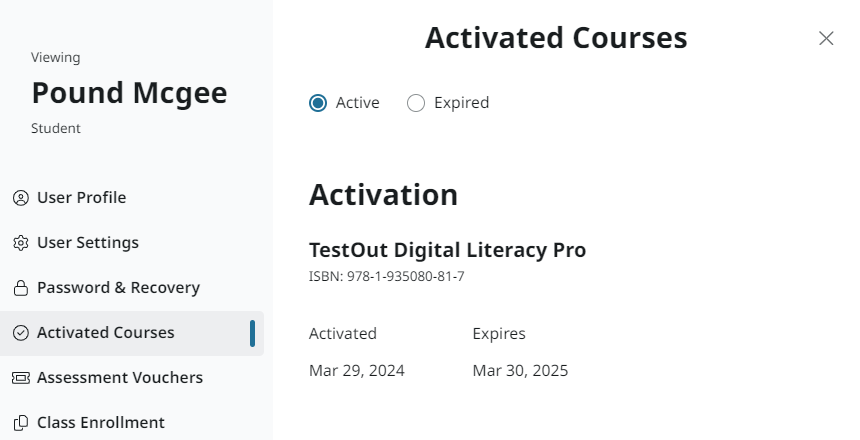Click the ISBN number text
The image size is (860, 440).
tap(387, 276)
